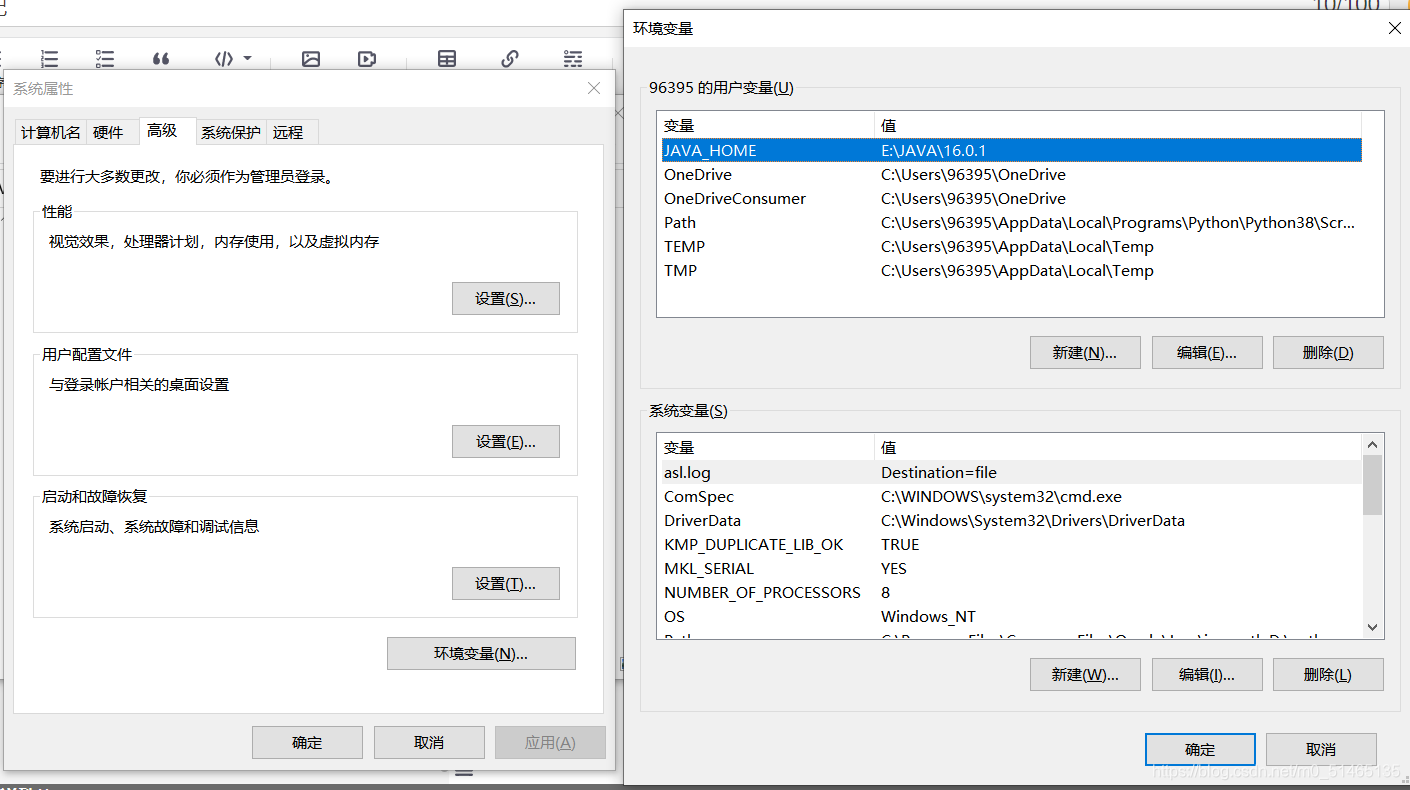Viewport: 1410px width, 790px height.
Task: Select the NUMBER_OF_PROCESSORS system variable row
Action: (1011, 593)
